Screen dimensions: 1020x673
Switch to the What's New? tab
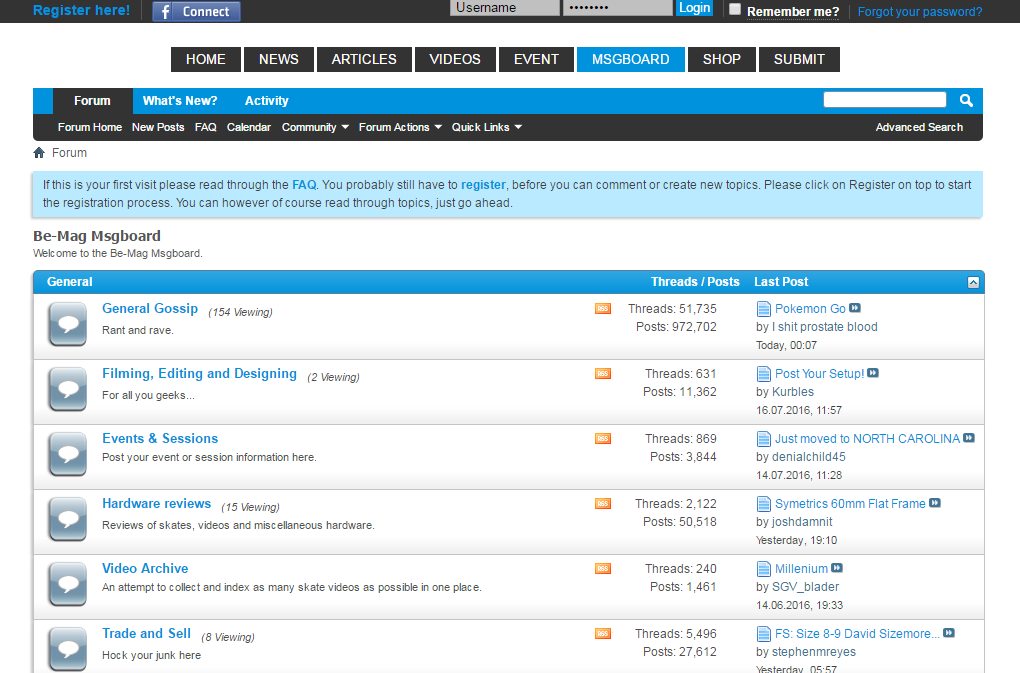[180, 101]
